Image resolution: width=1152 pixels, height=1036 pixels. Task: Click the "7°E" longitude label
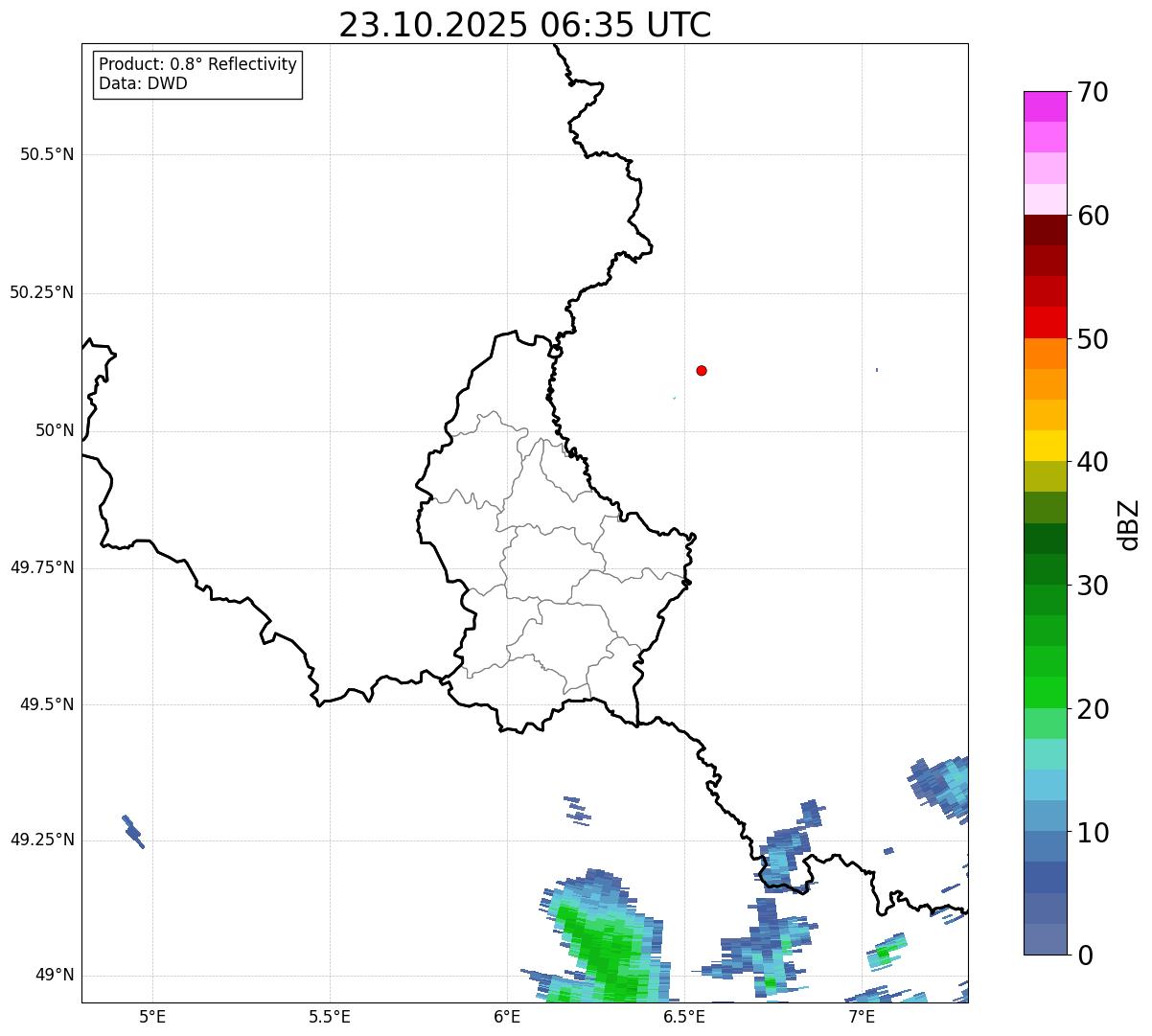[862, 1017]
